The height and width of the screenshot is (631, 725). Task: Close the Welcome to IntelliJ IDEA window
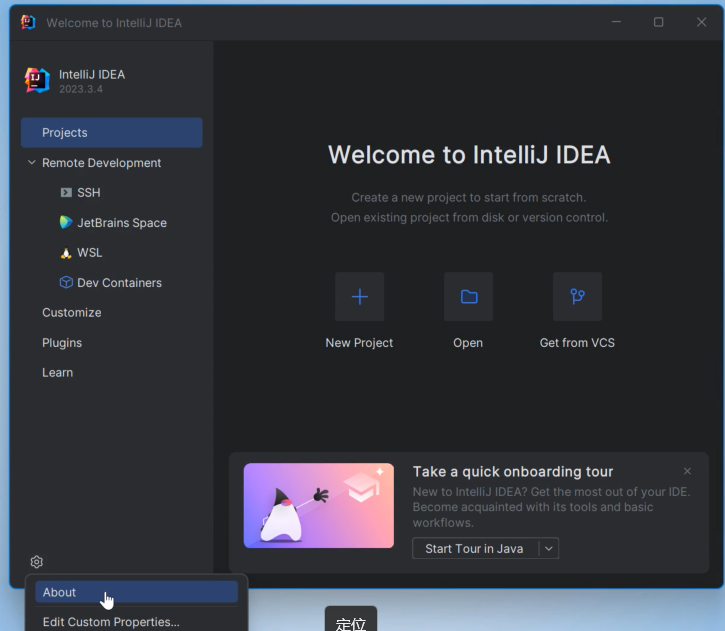701,22
